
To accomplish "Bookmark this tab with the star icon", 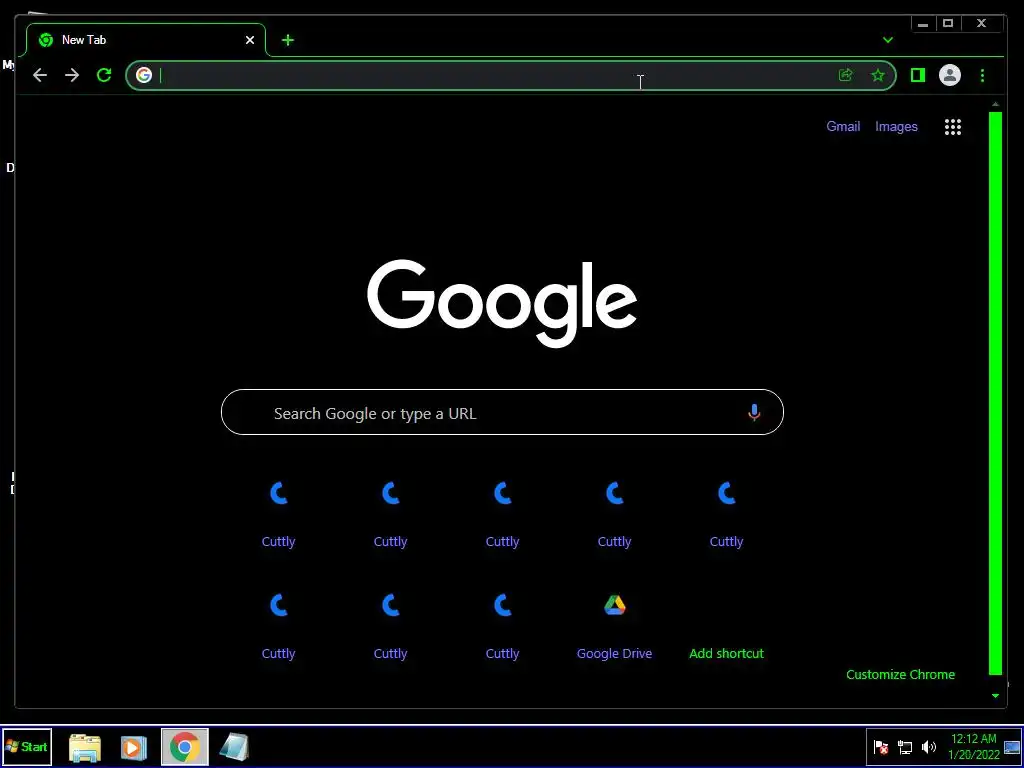I will tap(878, 75).
